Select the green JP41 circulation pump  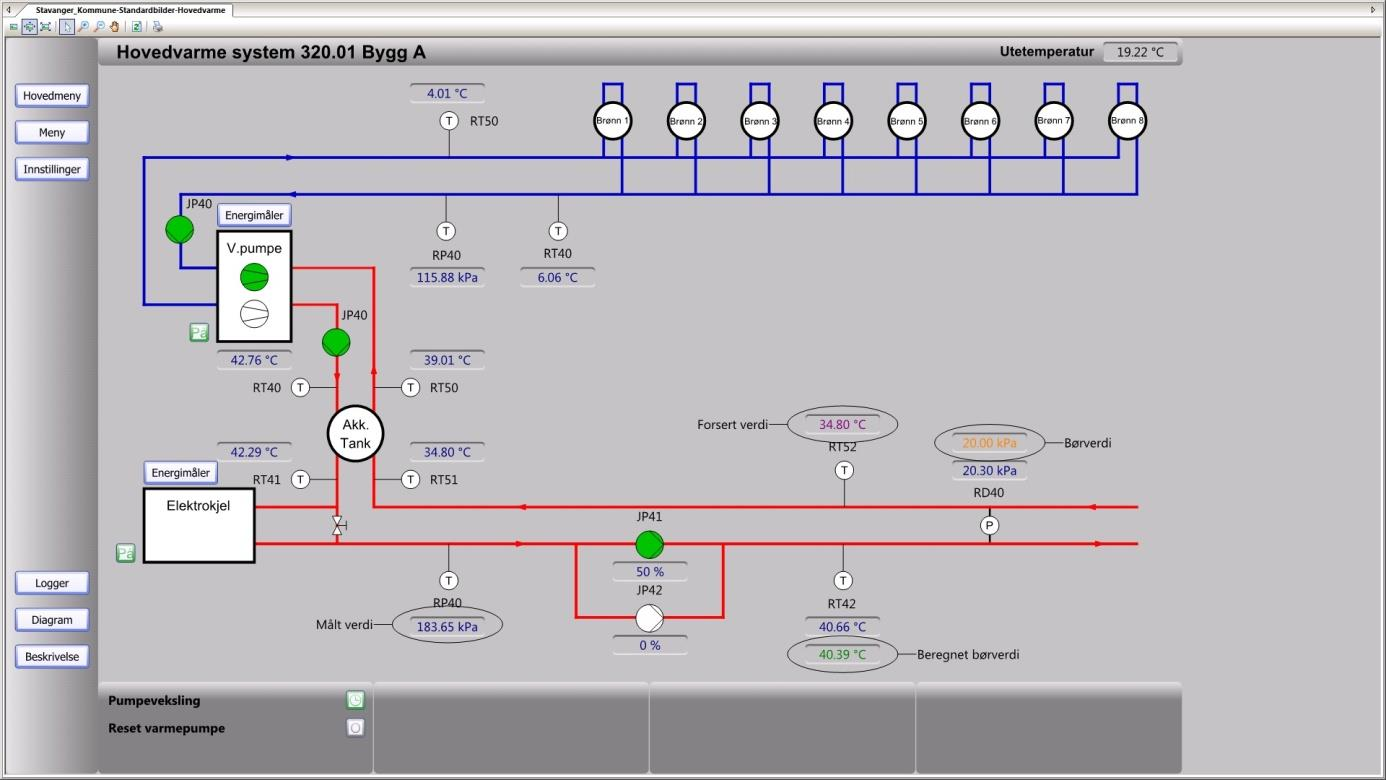649,544
